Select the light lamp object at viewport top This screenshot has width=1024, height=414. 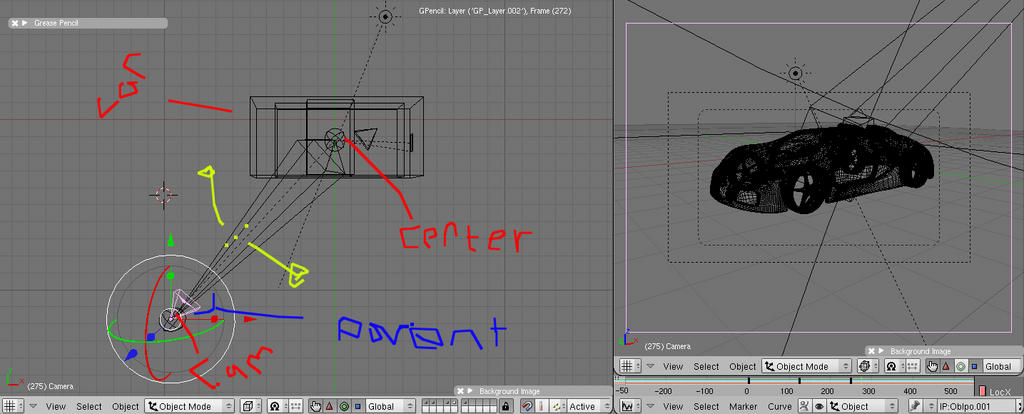click(x=385, y=17)
